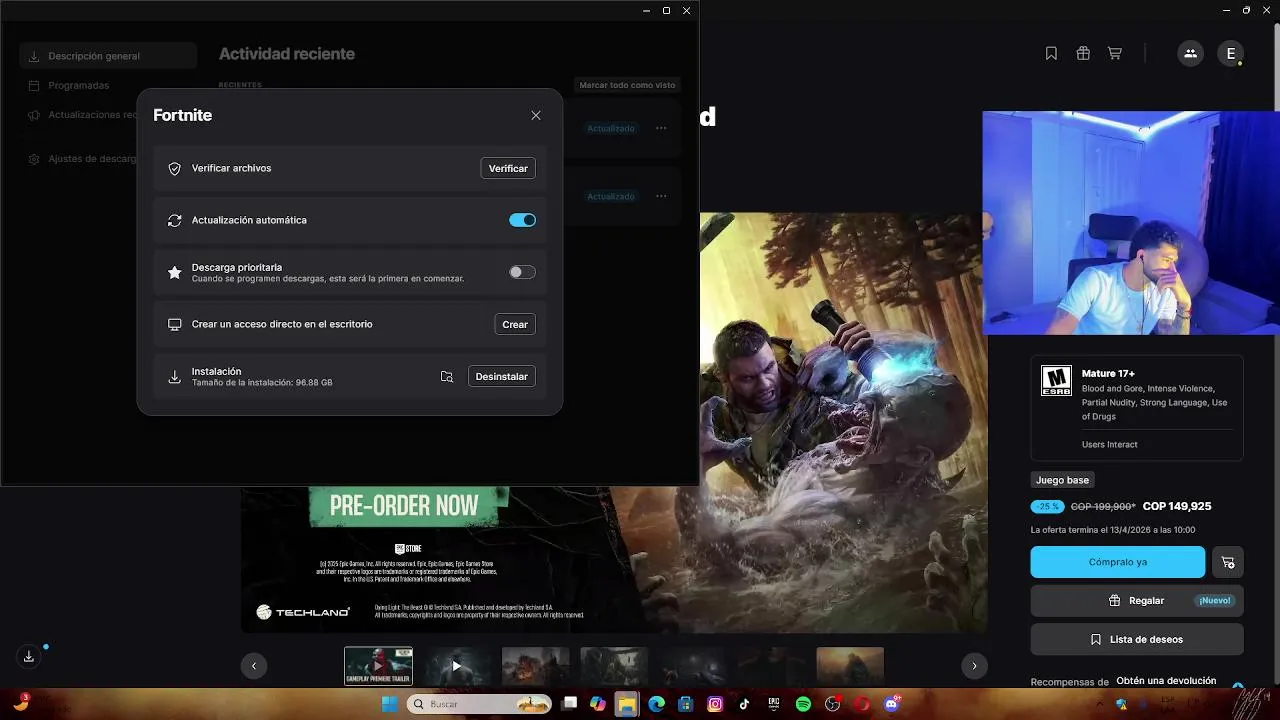Open Microsoft Store from the taskbar

[x=686, y=704]
